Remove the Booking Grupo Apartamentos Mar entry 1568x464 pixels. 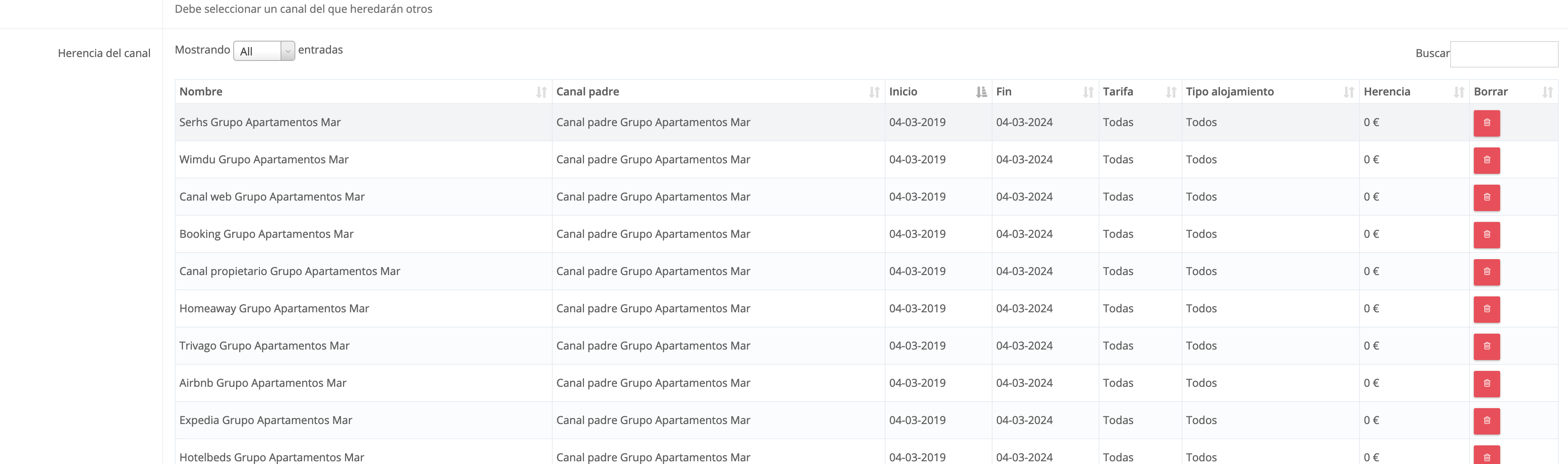[1486, 235]
